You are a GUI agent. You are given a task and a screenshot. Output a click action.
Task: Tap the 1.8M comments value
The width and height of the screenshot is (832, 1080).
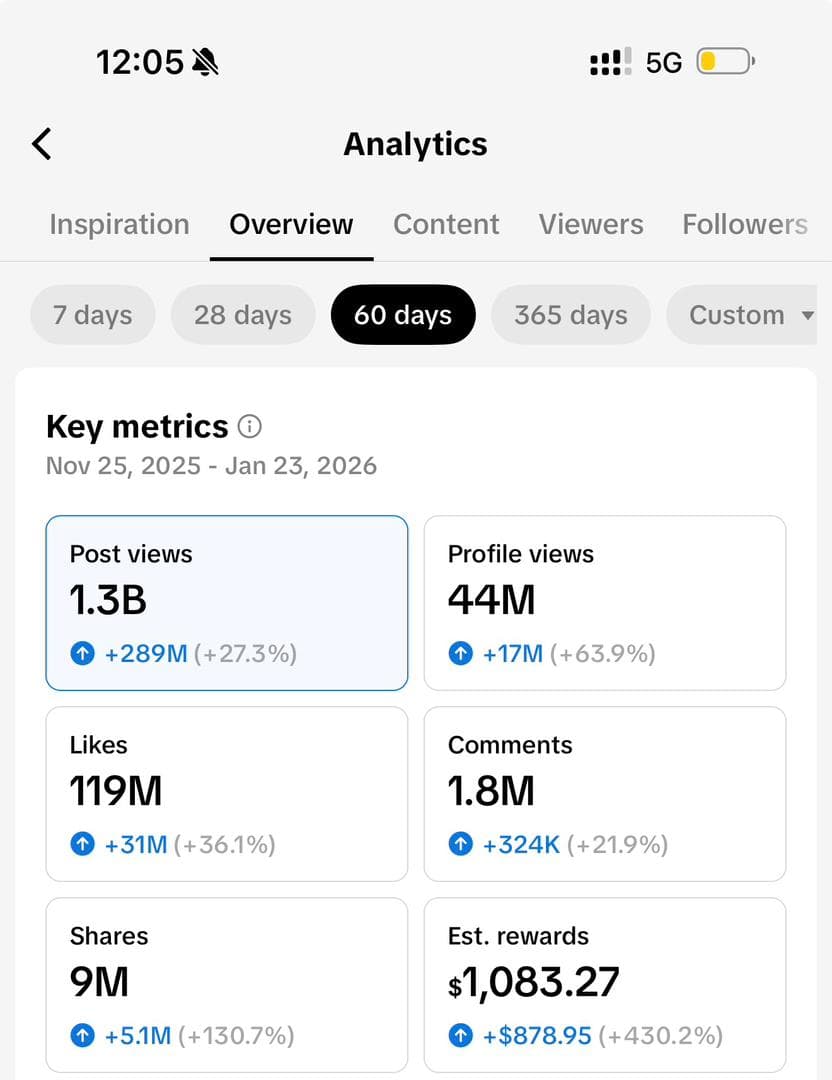pyautogui.click(x=491, y=791)
